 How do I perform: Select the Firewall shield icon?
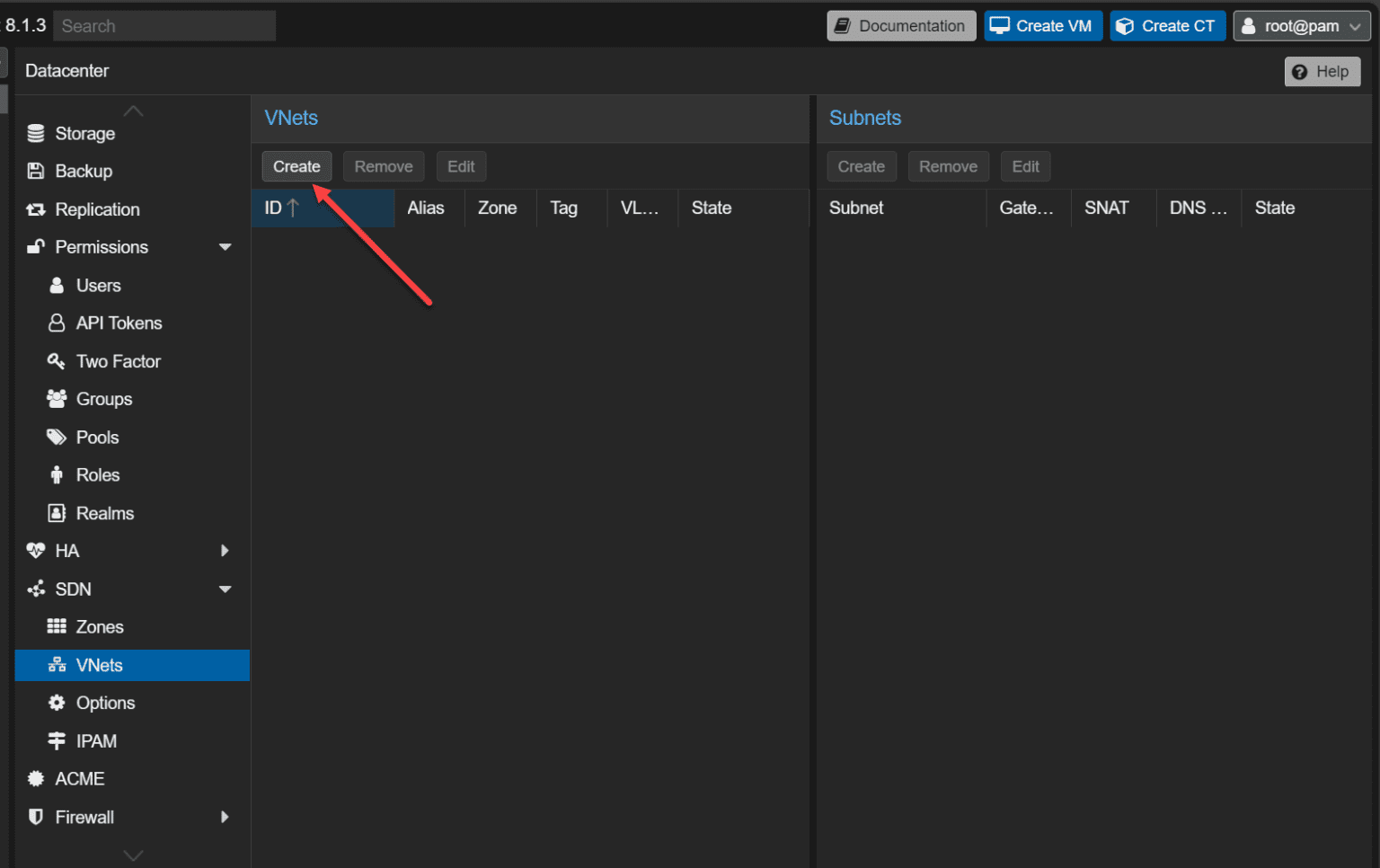point(35,817)
